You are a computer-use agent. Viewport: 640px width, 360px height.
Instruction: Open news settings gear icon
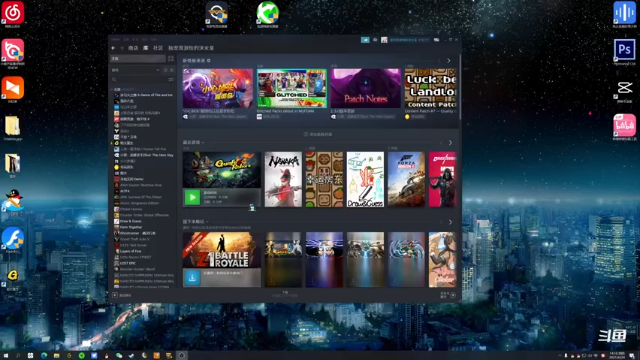(x=209, y=60)
